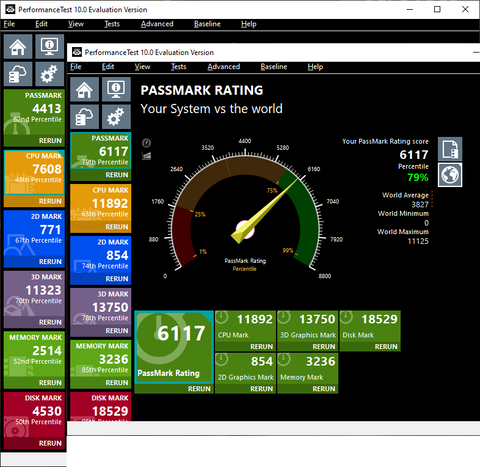480x467 pixels.
Task: Rerun Memory Mark under the 2514 score
Action: click(50, 383)
